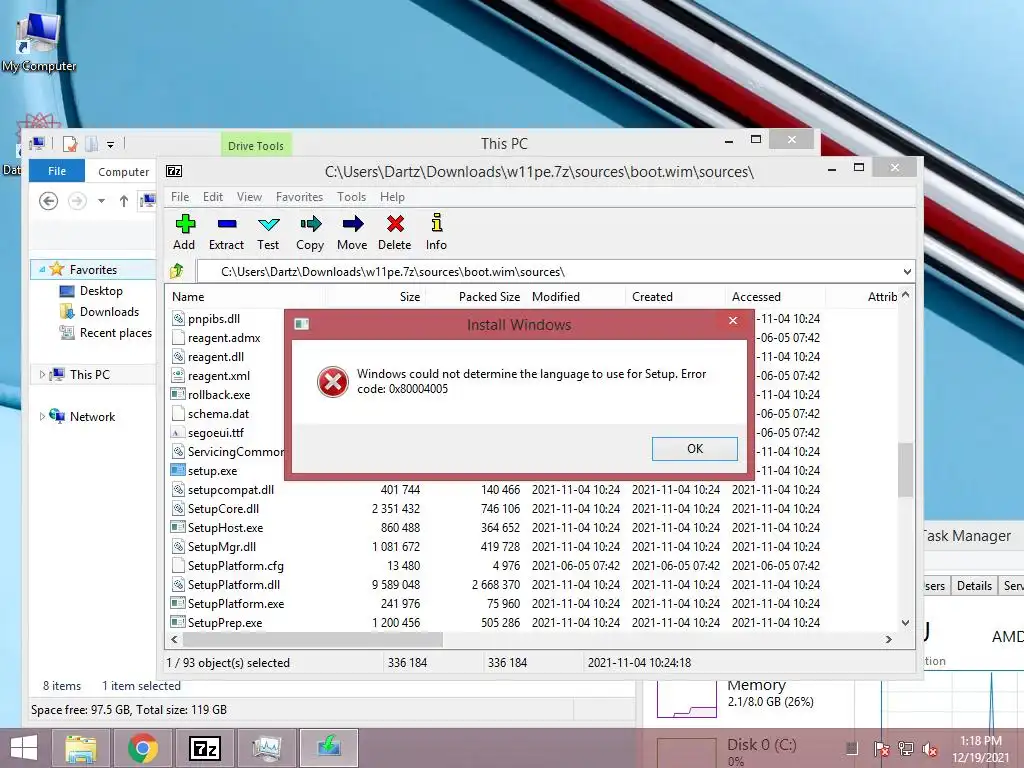The image size is (1024, 768).
Task: Click OK in the Install Windows dialog
Action: (695, 449)
